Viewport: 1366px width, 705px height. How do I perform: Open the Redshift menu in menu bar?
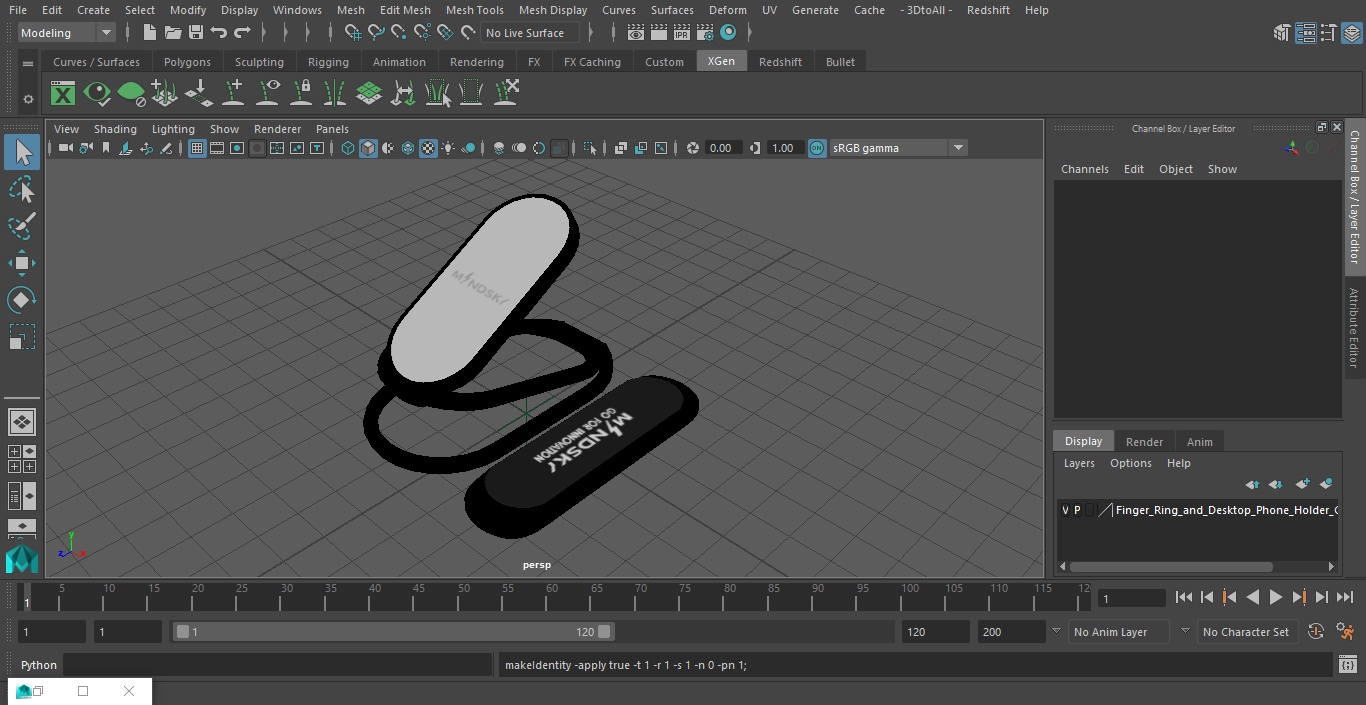[x=988, y=10]
